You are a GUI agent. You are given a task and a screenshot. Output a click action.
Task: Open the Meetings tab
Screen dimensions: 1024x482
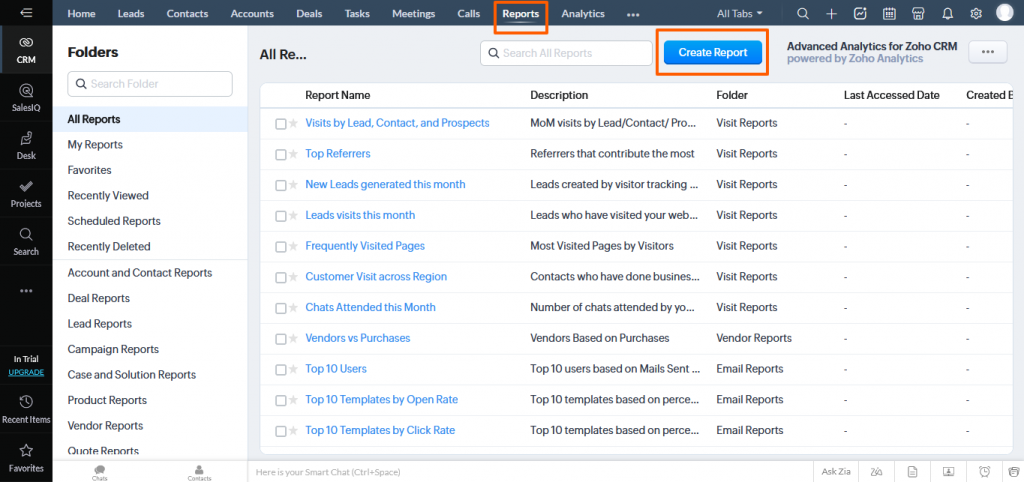413,13
